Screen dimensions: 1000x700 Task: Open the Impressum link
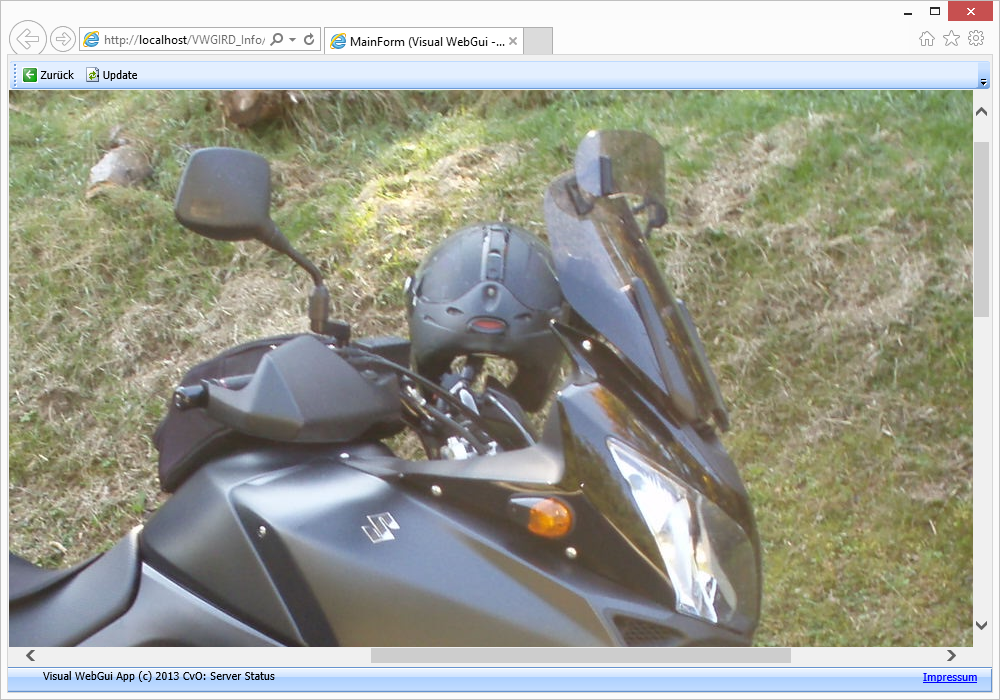[x=950, y=677]
